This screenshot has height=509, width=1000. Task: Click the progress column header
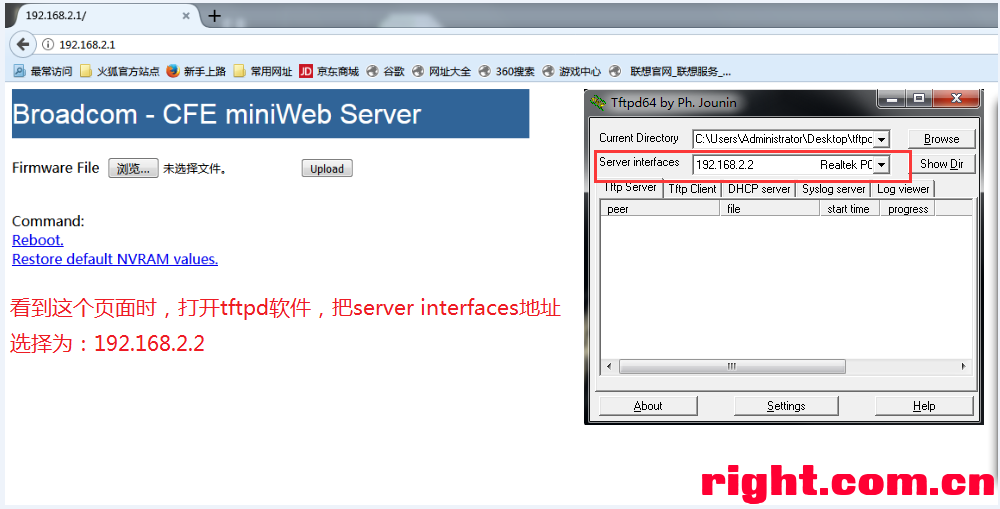pos(908,209)
